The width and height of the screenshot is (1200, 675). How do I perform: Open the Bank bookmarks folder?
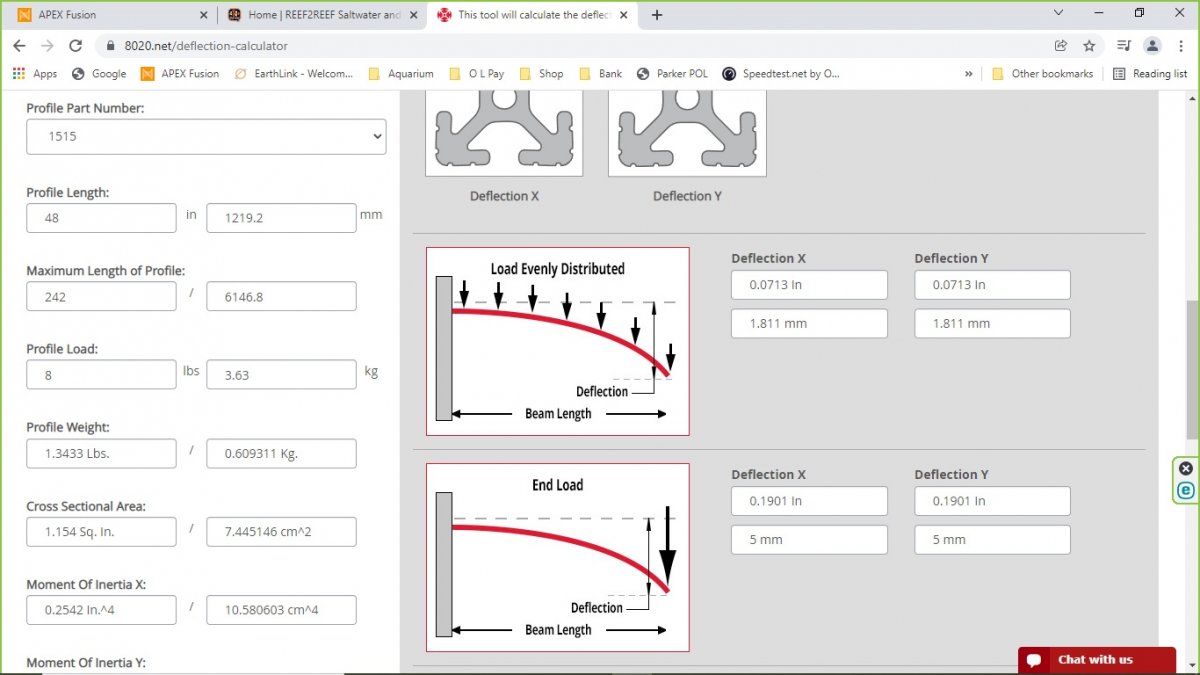pyautogui.click(x=600, y=74)
